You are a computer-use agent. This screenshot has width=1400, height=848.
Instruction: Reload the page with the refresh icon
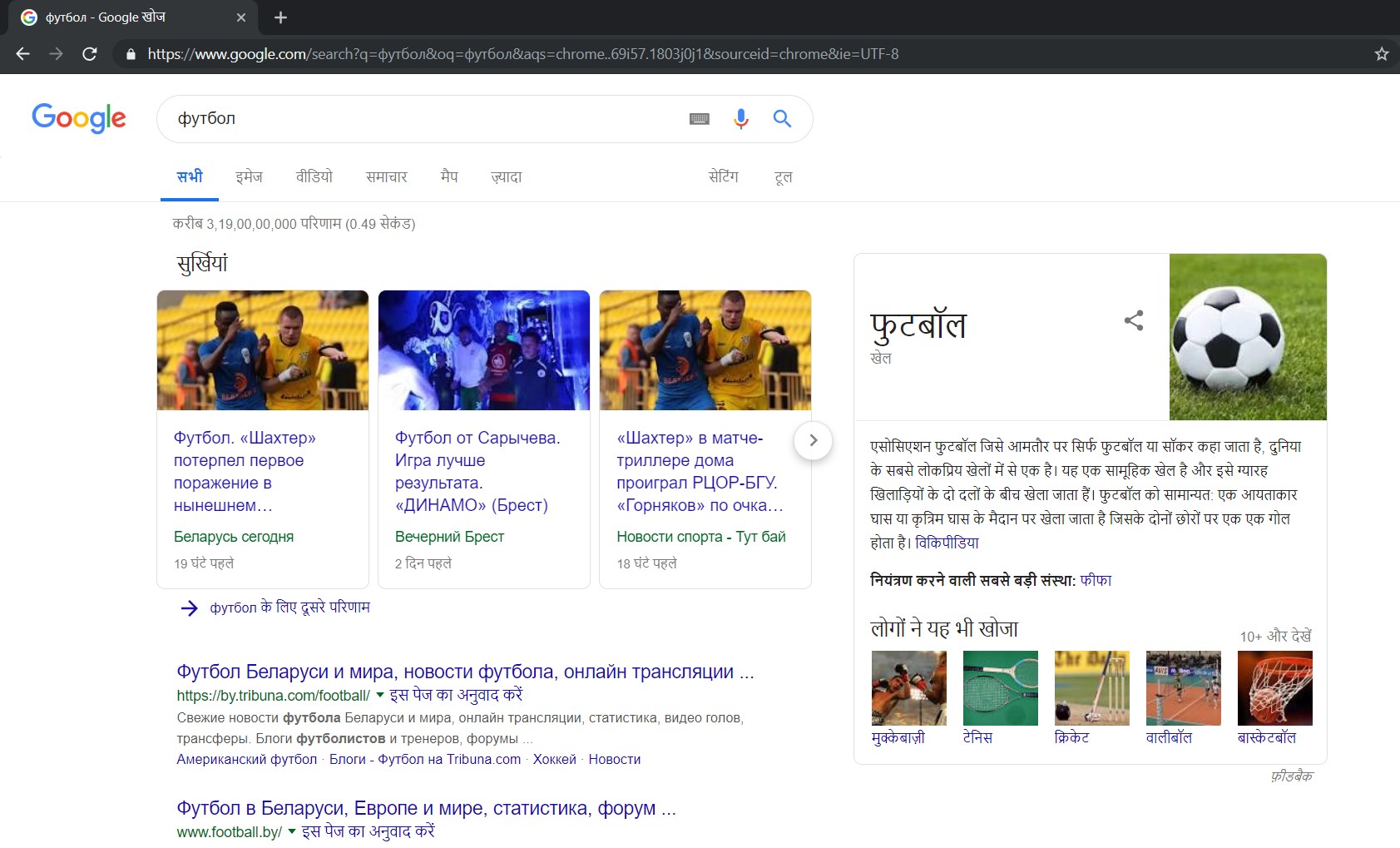pos(90,54)
